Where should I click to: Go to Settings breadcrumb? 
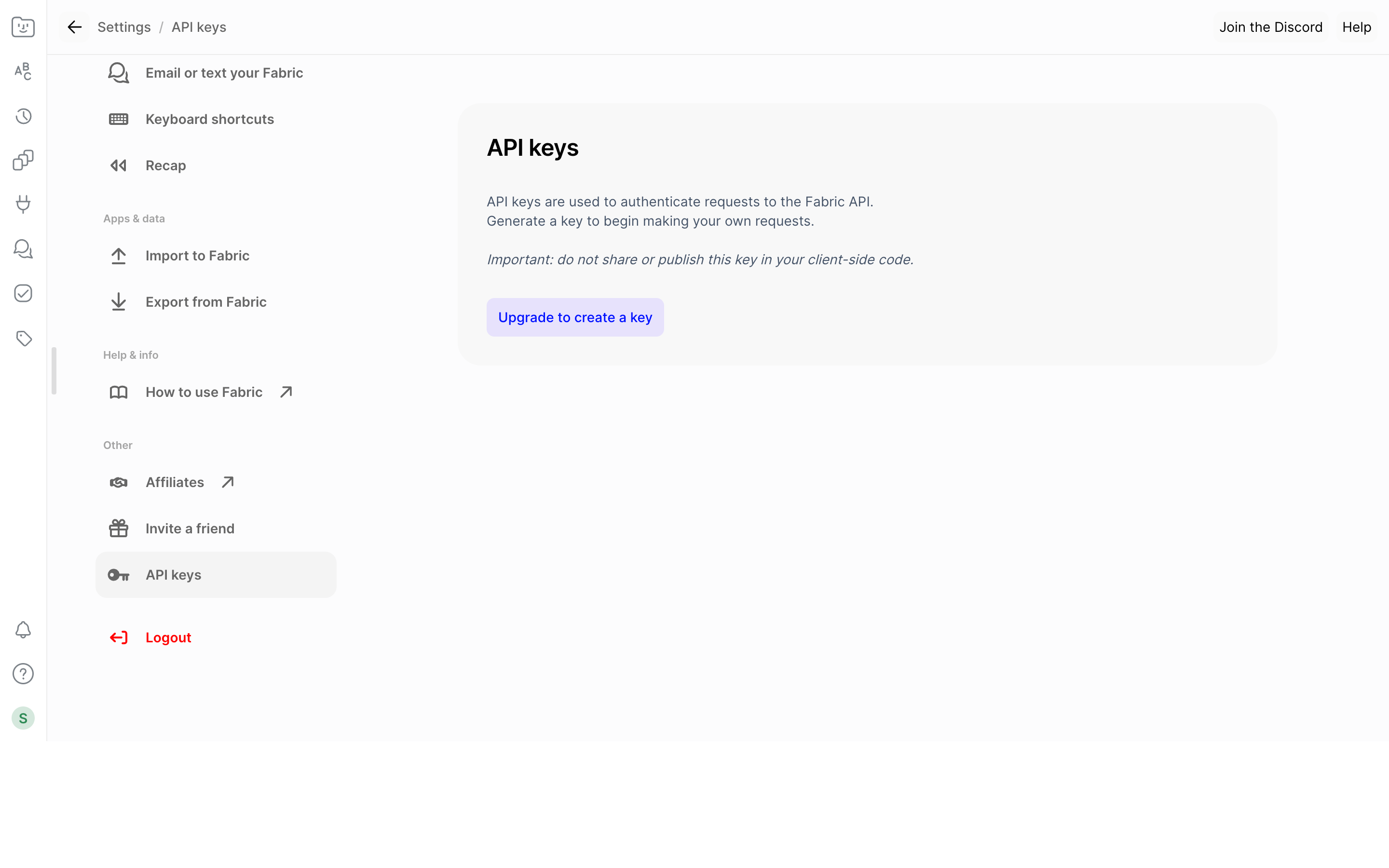click(x=124, y=27)
